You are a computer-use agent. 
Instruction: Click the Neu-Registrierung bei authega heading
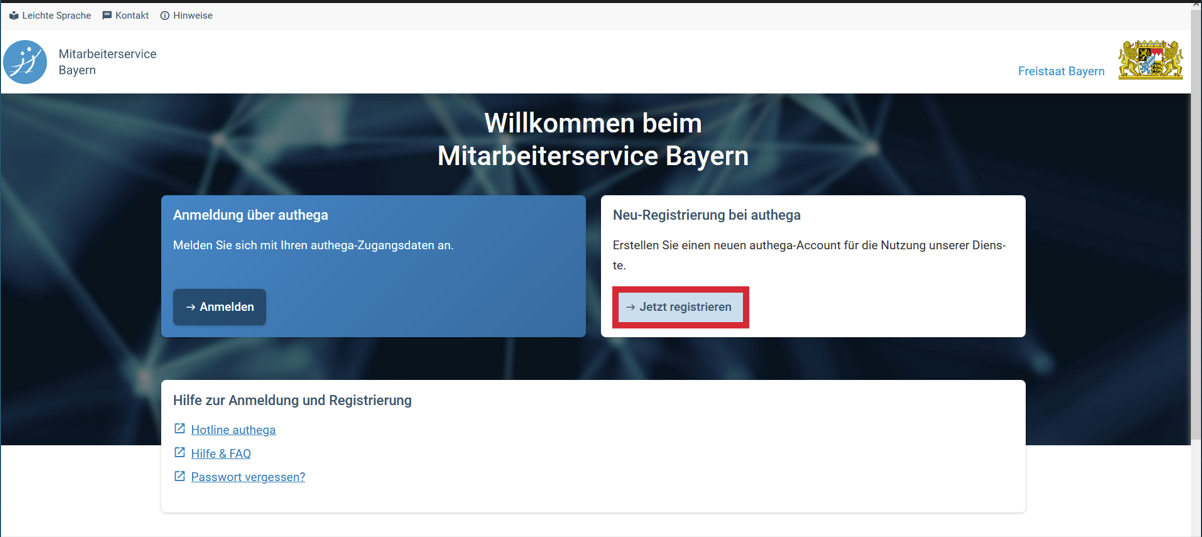click(x=706, y=215)
